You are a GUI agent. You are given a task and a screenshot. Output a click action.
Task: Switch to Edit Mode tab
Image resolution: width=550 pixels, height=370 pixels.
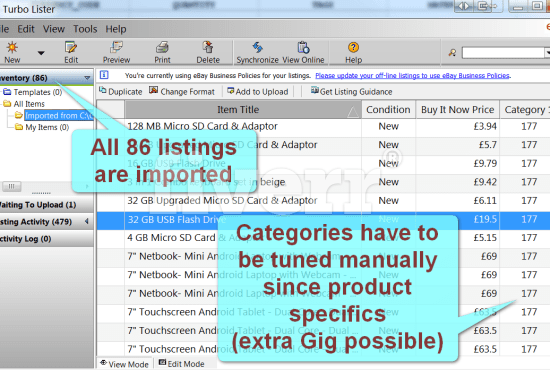pyautogui.click(x=181, y=364)
